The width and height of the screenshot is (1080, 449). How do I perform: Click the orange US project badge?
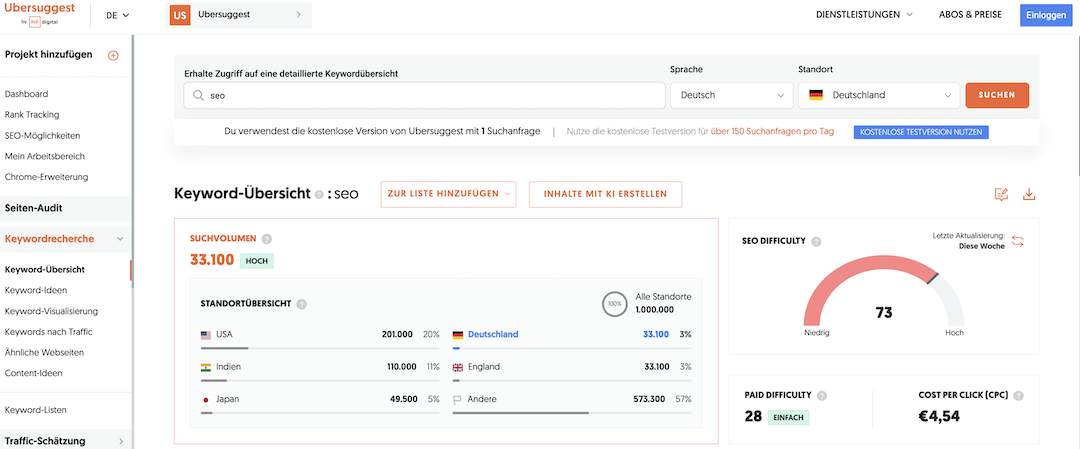[180, 14]
